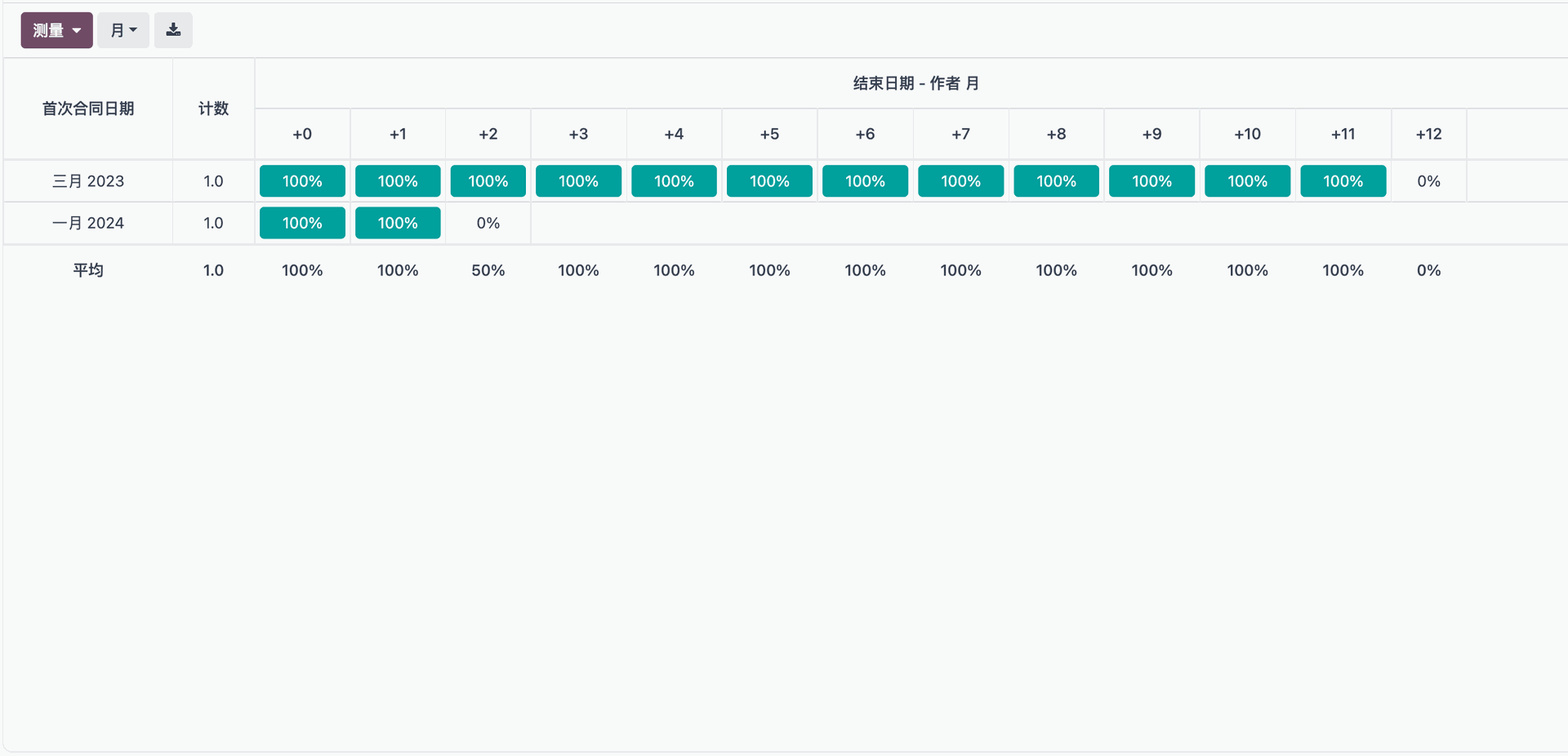The image size is (1568, 756).
Task: Click the 首次合同日期 column header
Action: (x=88, y=109)
